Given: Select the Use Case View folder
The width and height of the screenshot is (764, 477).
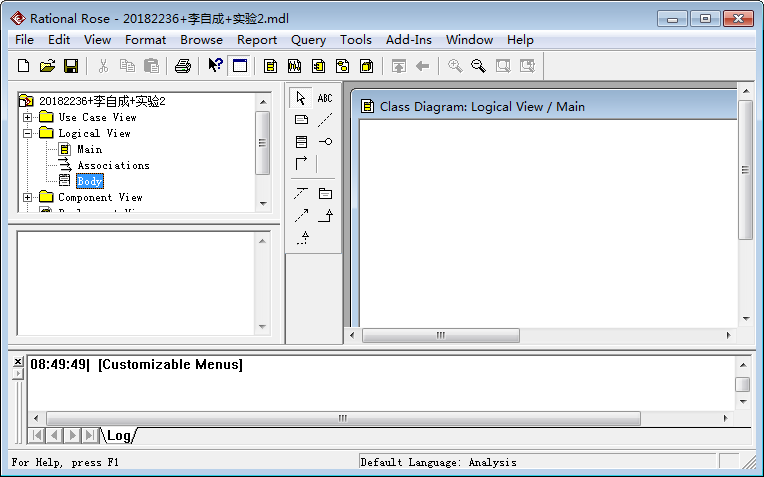Looking at the screenshot, I should (x=97, y=117).
